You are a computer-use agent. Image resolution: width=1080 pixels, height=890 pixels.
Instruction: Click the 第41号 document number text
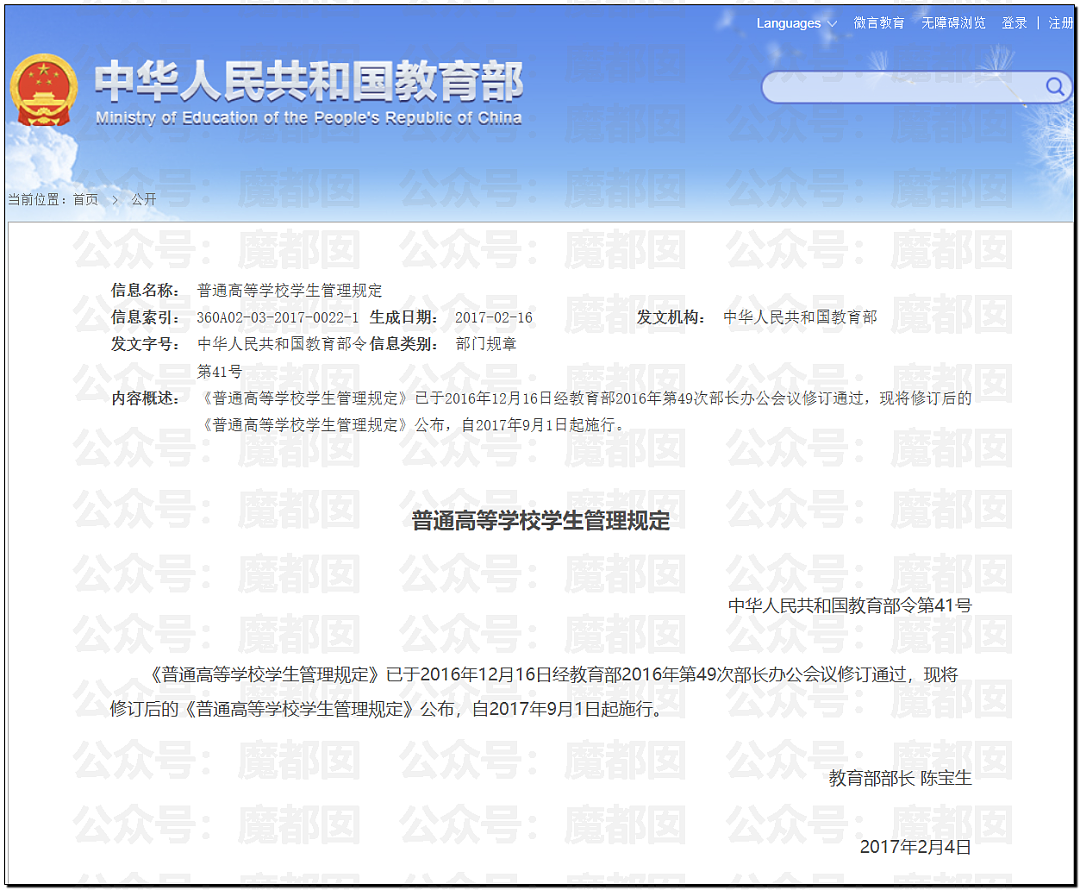tap(220, 372)
